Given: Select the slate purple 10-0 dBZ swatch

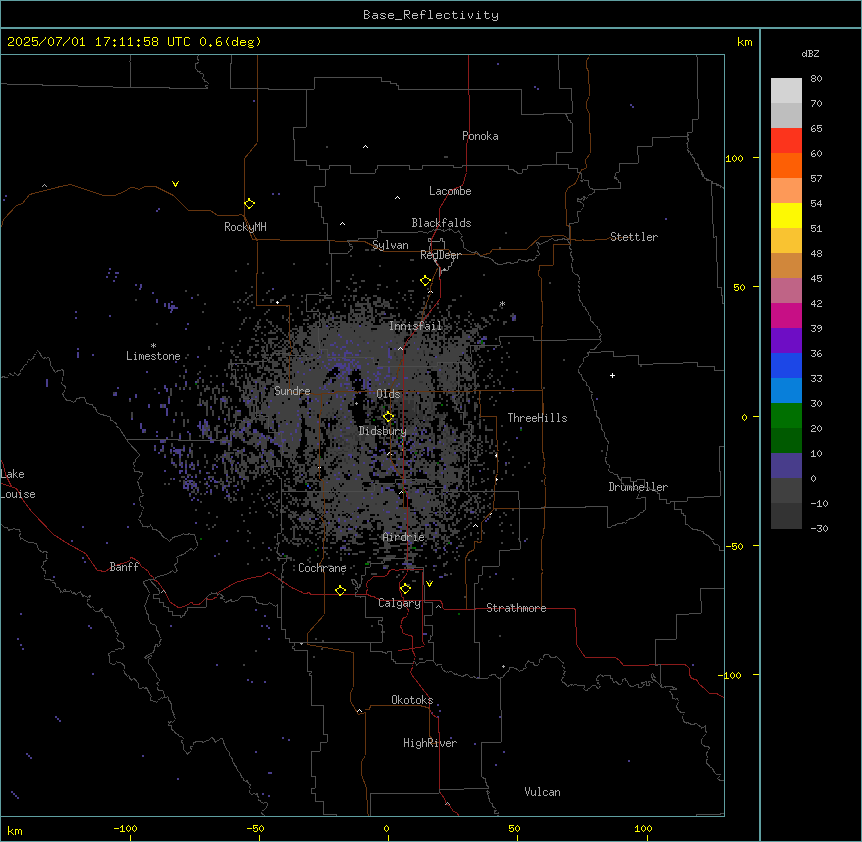Looking at the screenshot, I should (x=786, y=466).
